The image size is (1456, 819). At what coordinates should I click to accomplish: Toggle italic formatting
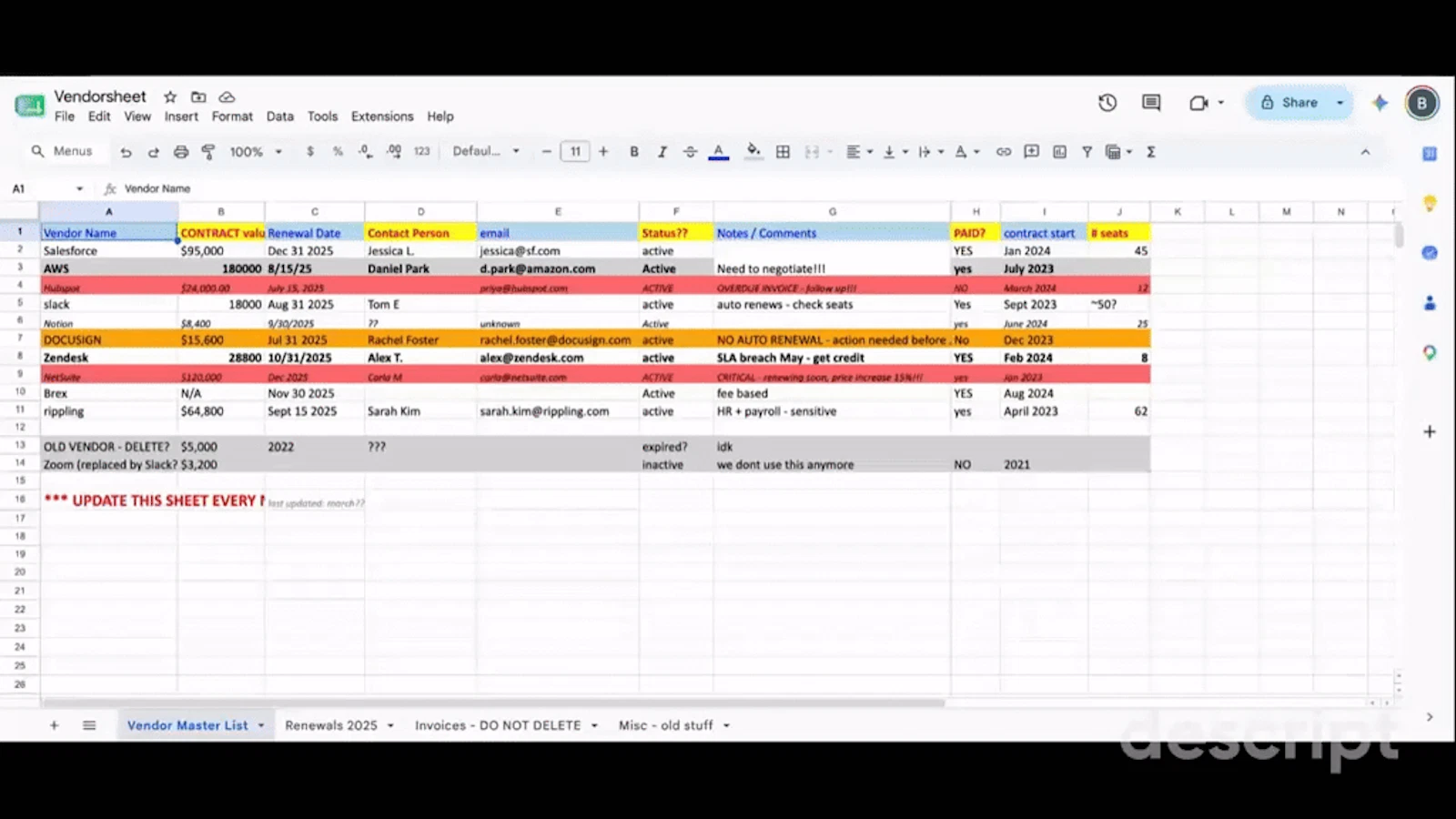point(662,152)
